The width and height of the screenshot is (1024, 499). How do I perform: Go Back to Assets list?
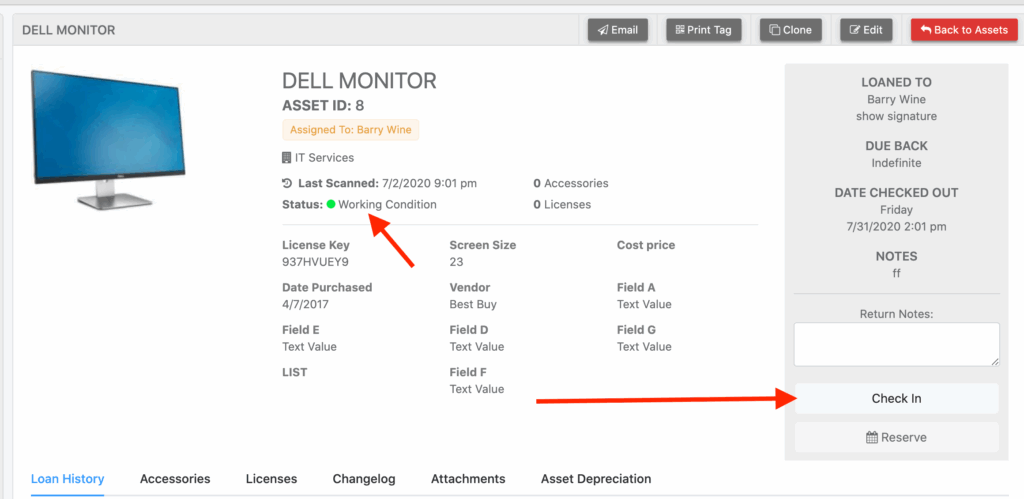(964, 30)
